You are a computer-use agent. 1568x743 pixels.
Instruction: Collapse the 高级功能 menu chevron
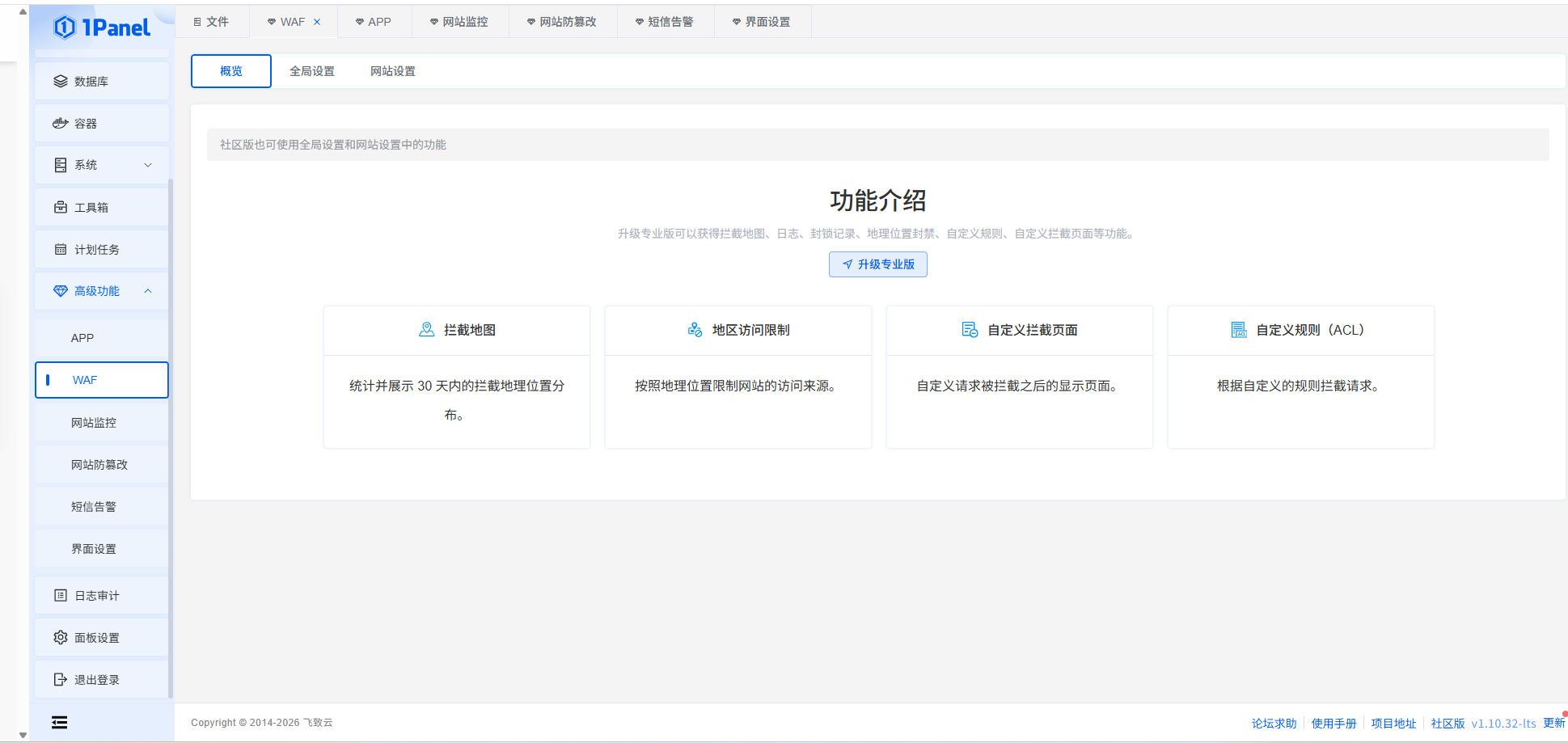coord(148,291)
